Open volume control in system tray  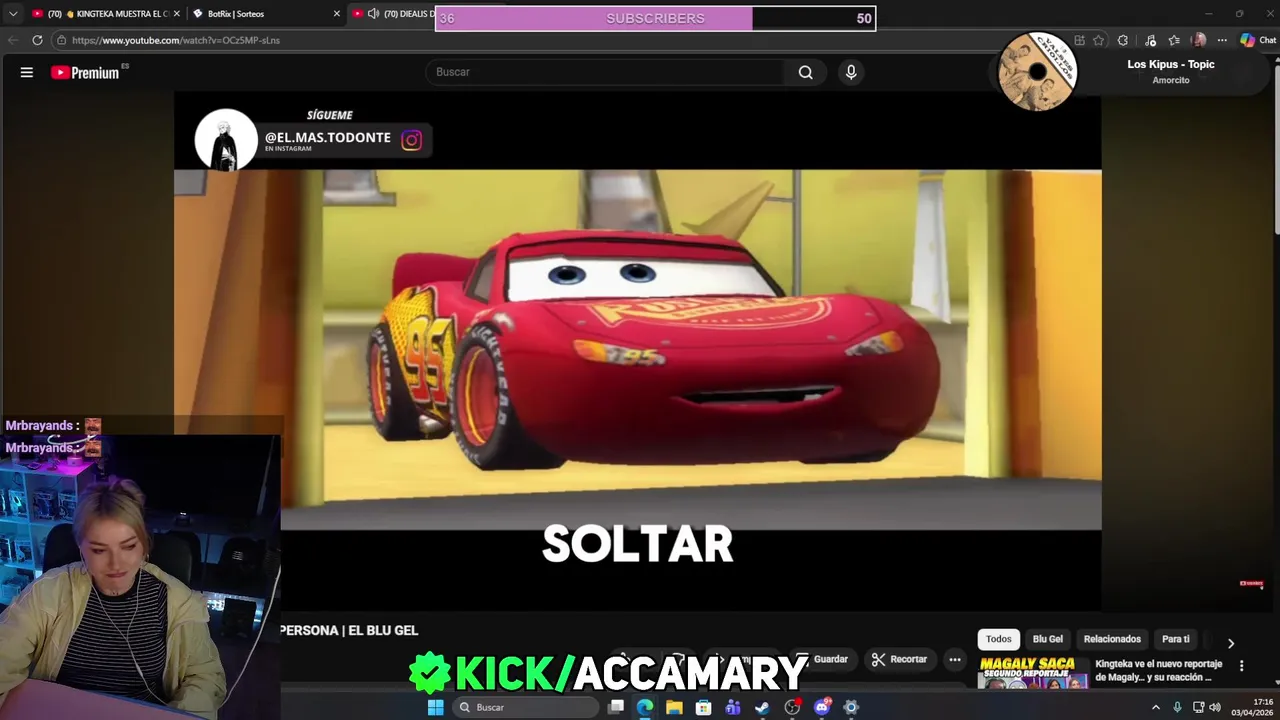click(1215, 707)
